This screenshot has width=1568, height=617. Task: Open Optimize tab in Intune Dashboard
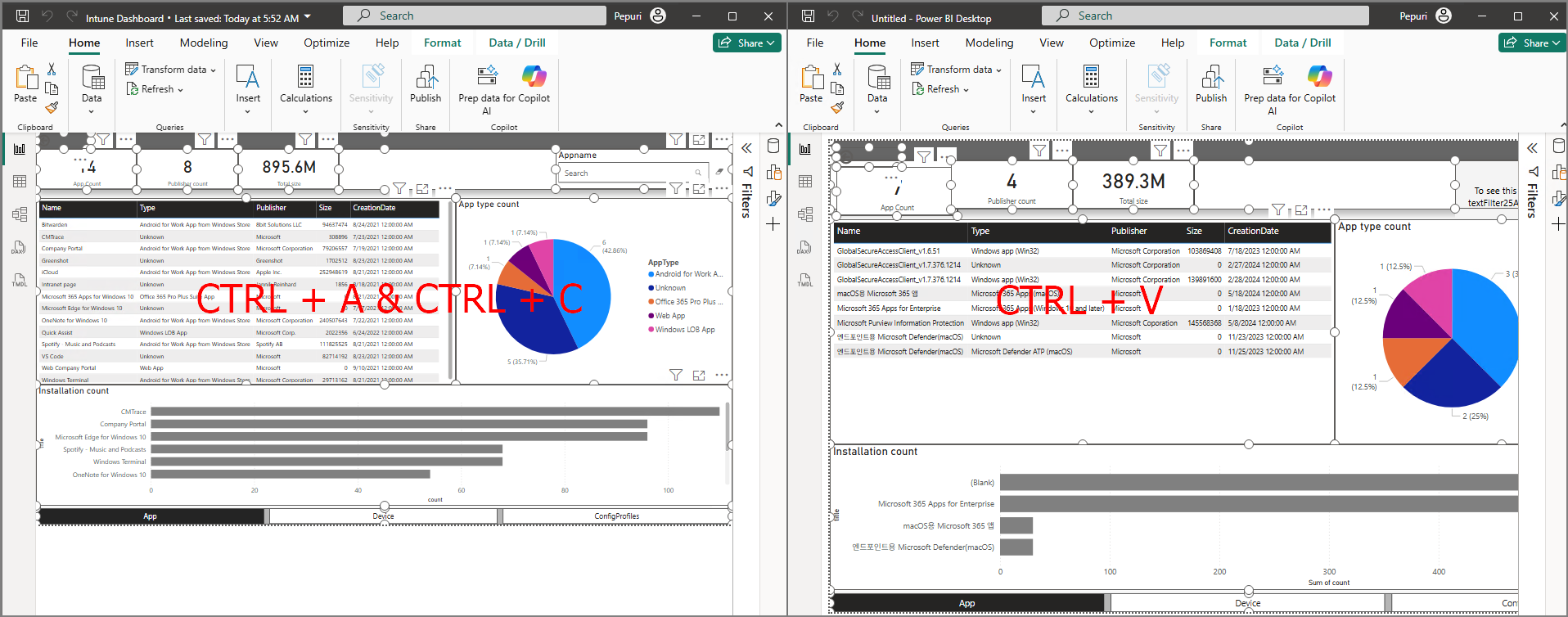[x=327, y=43]
